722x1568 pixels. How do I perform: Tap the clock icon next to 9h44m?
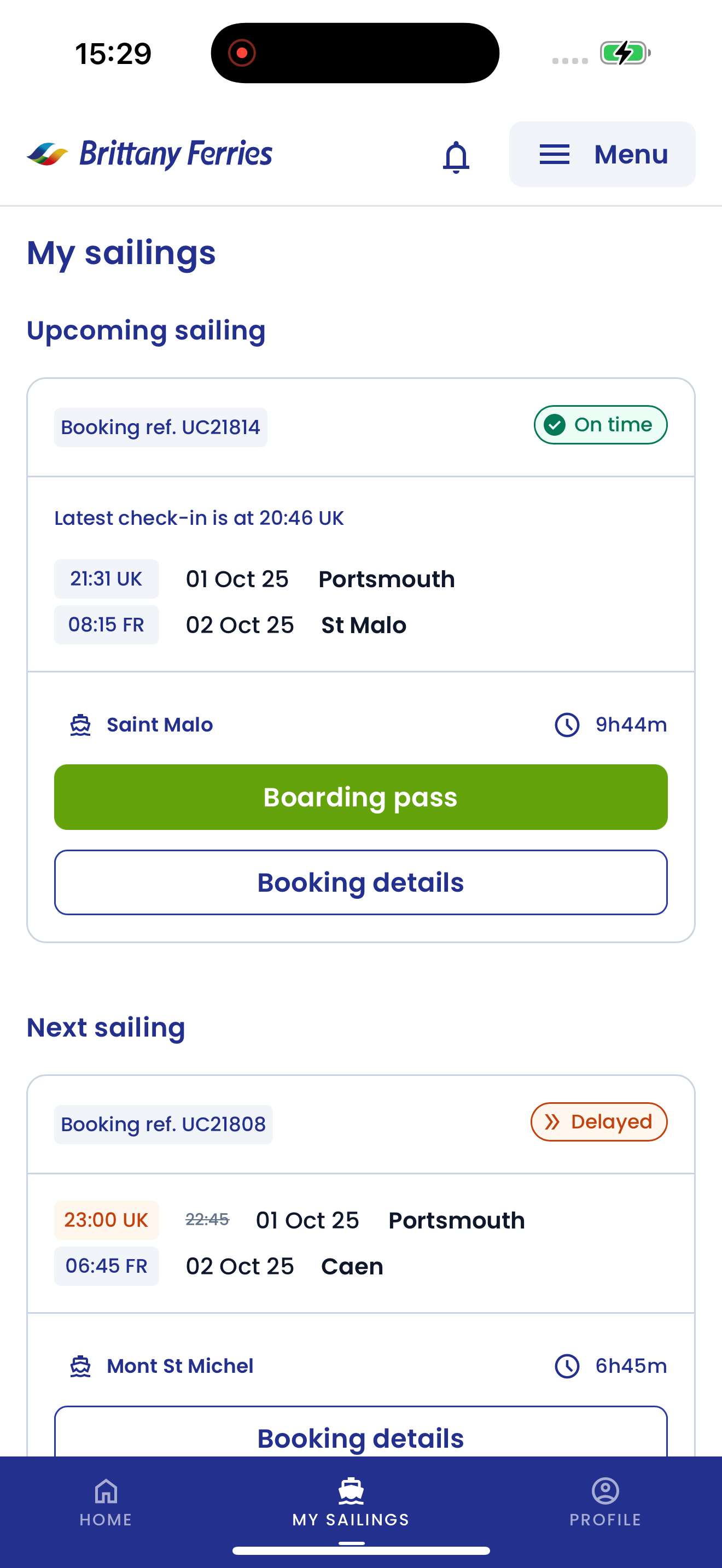click(x=567, y=725)
